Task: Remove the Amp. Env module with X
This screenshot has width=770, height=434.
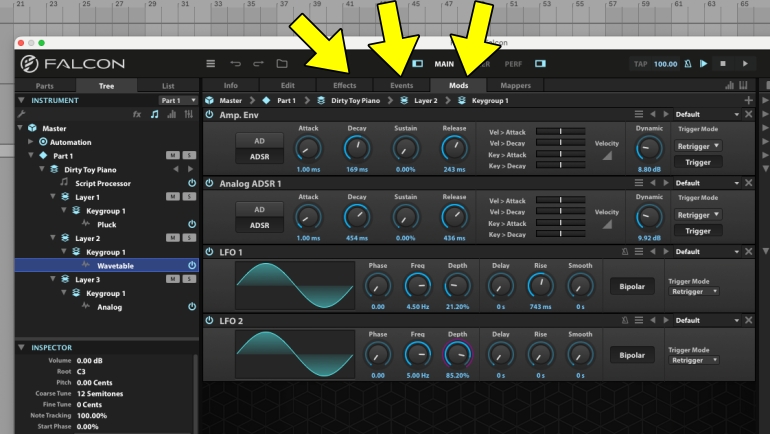Action: point(748,114)
